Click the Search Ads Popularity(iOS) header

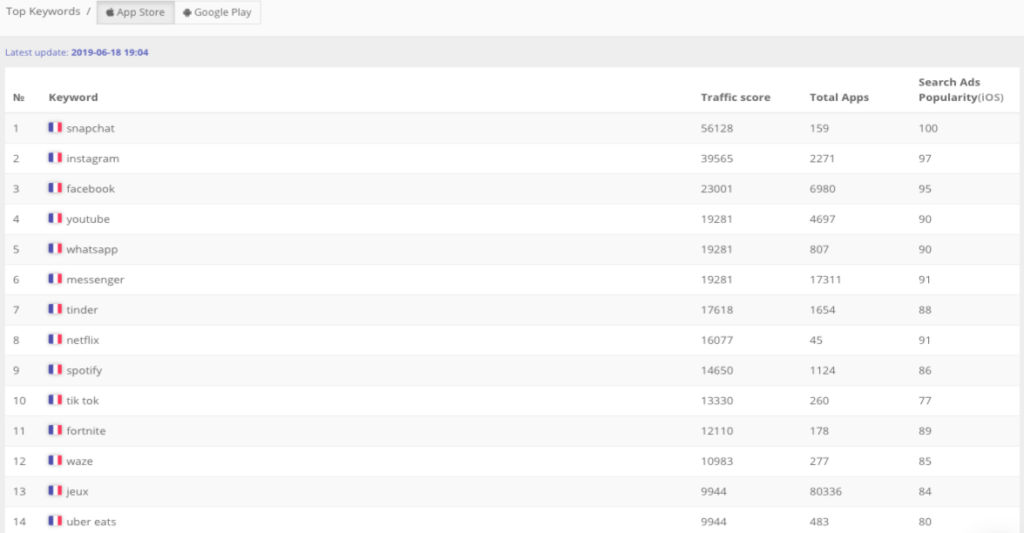click(961, 89)
